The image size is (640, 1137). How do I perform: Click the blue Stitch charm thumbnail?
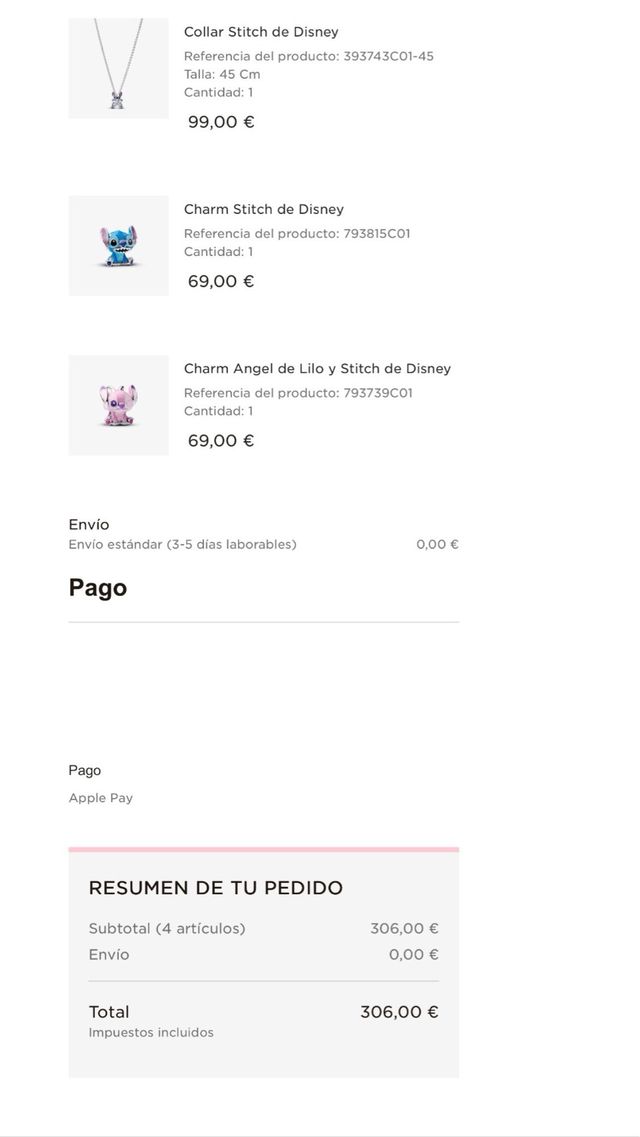click(x=118, y=245)
